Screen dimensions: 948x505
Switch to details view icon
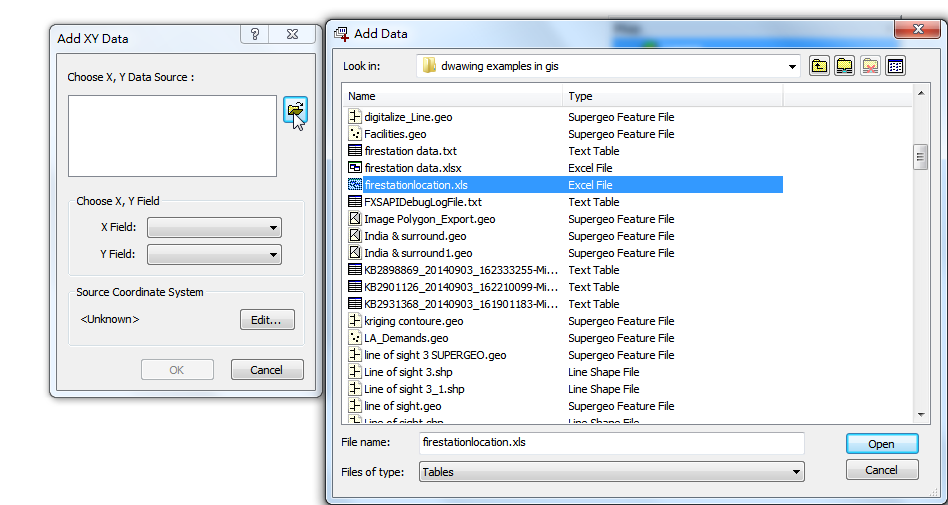pyautogui.click(x=895, y=66)
